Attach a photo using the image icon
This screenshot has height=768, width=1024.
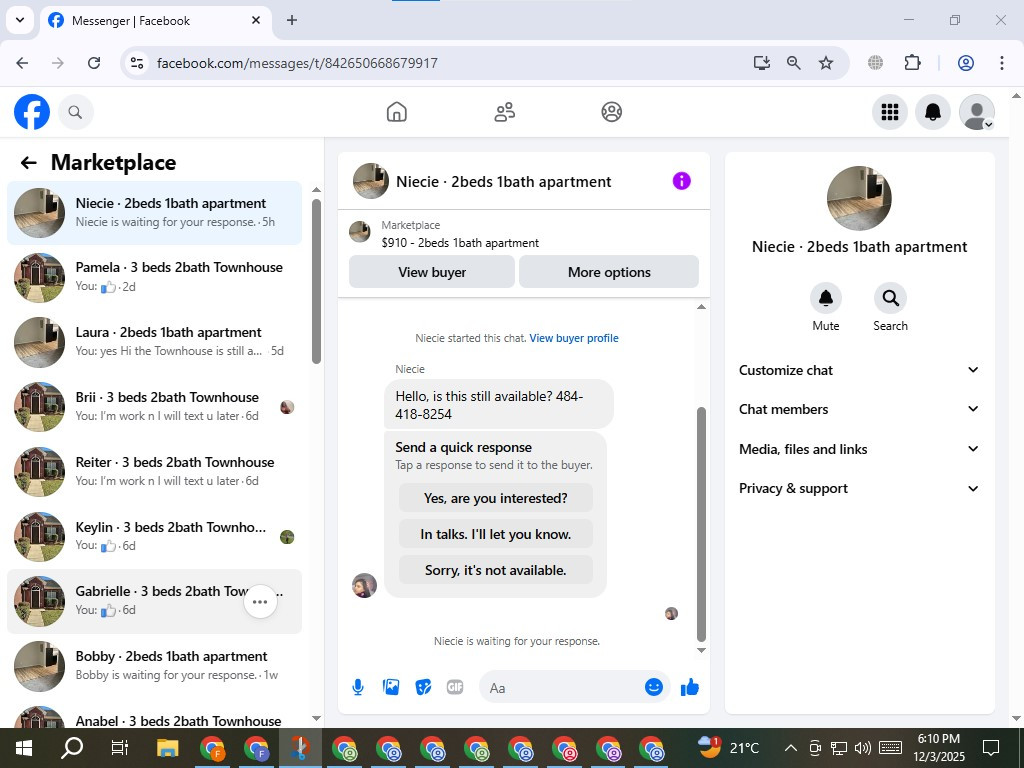coord(391,687)
